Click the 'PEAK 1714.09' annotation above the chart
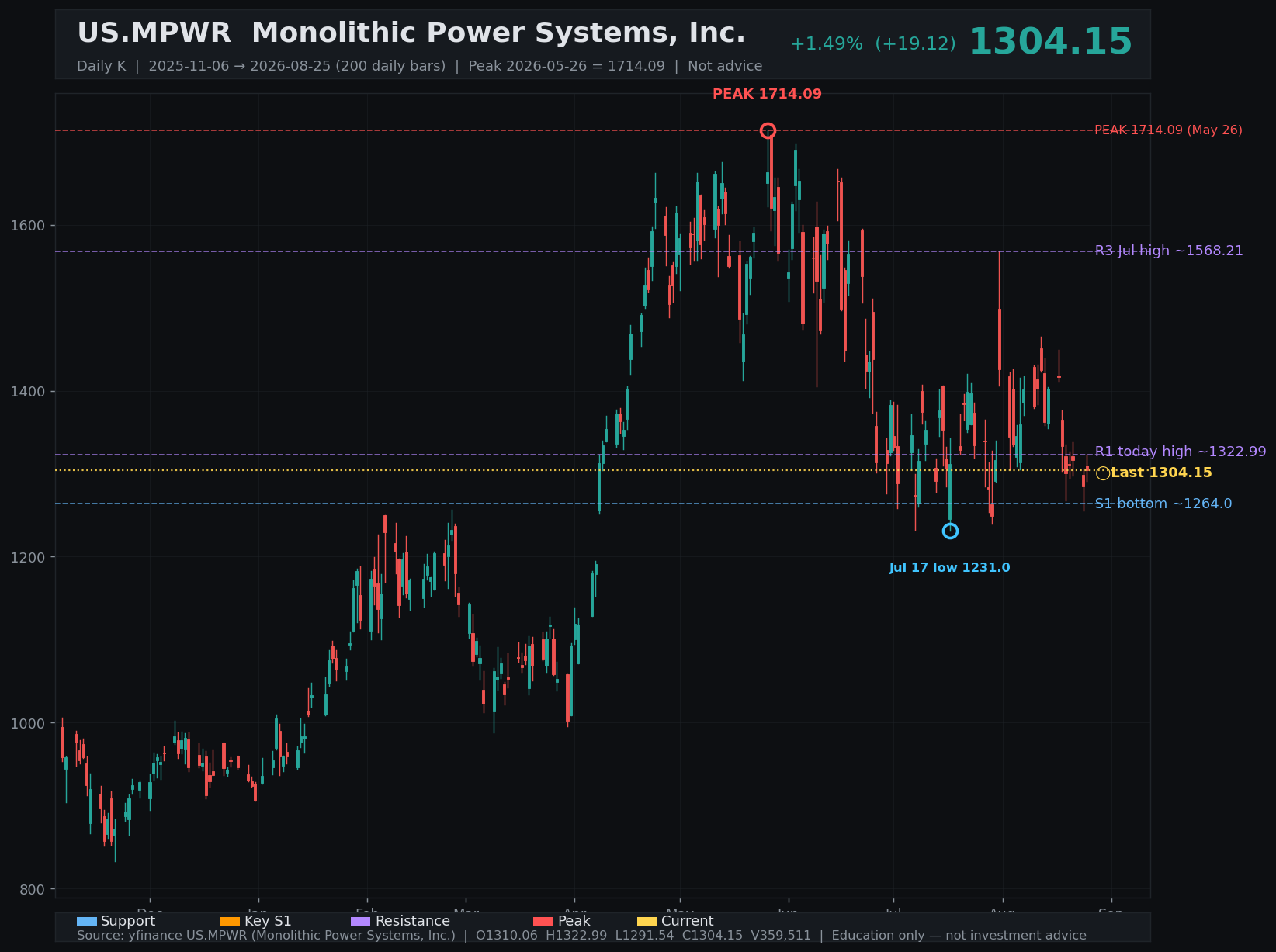This screenshot has width=1276, height=952. (767, 94)
